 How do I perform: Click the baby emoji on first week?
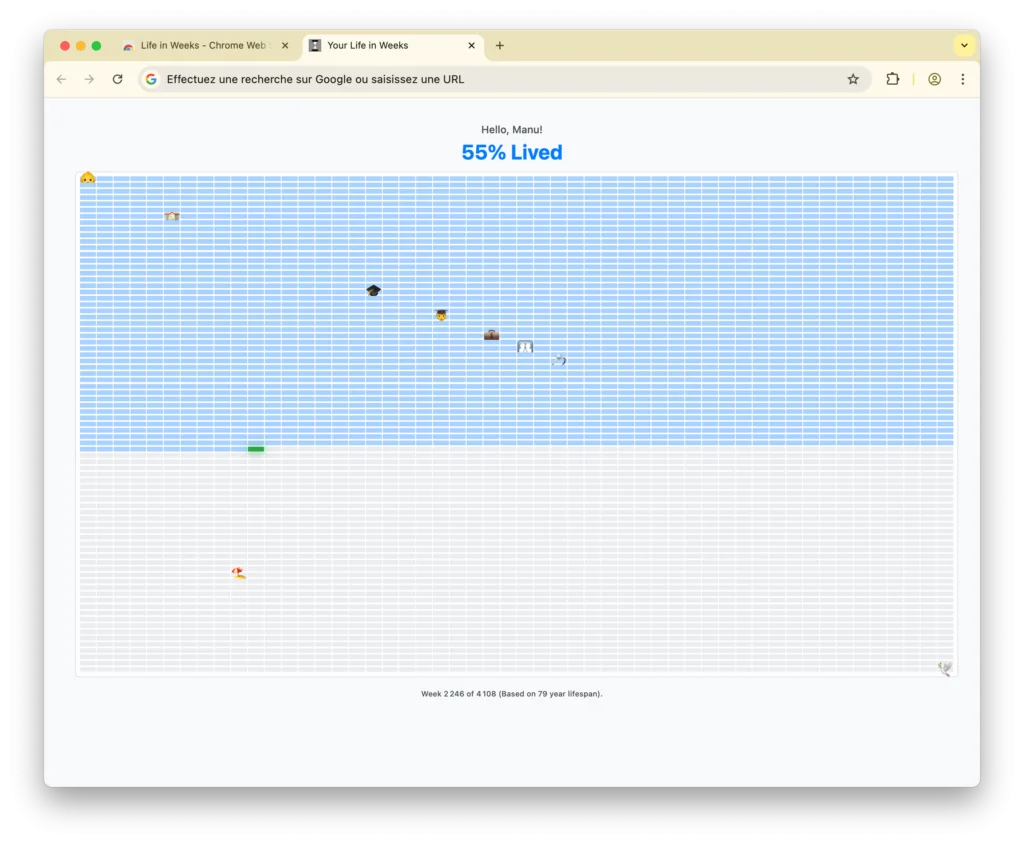click(88, 178)
